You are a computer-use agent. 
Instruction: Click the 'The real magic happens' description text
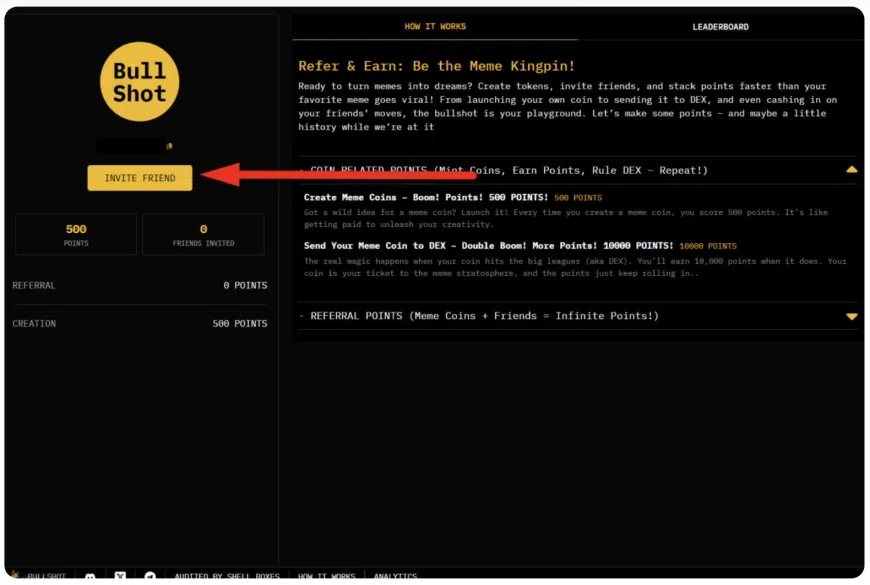pyautogui.click(x=575, y=267)
